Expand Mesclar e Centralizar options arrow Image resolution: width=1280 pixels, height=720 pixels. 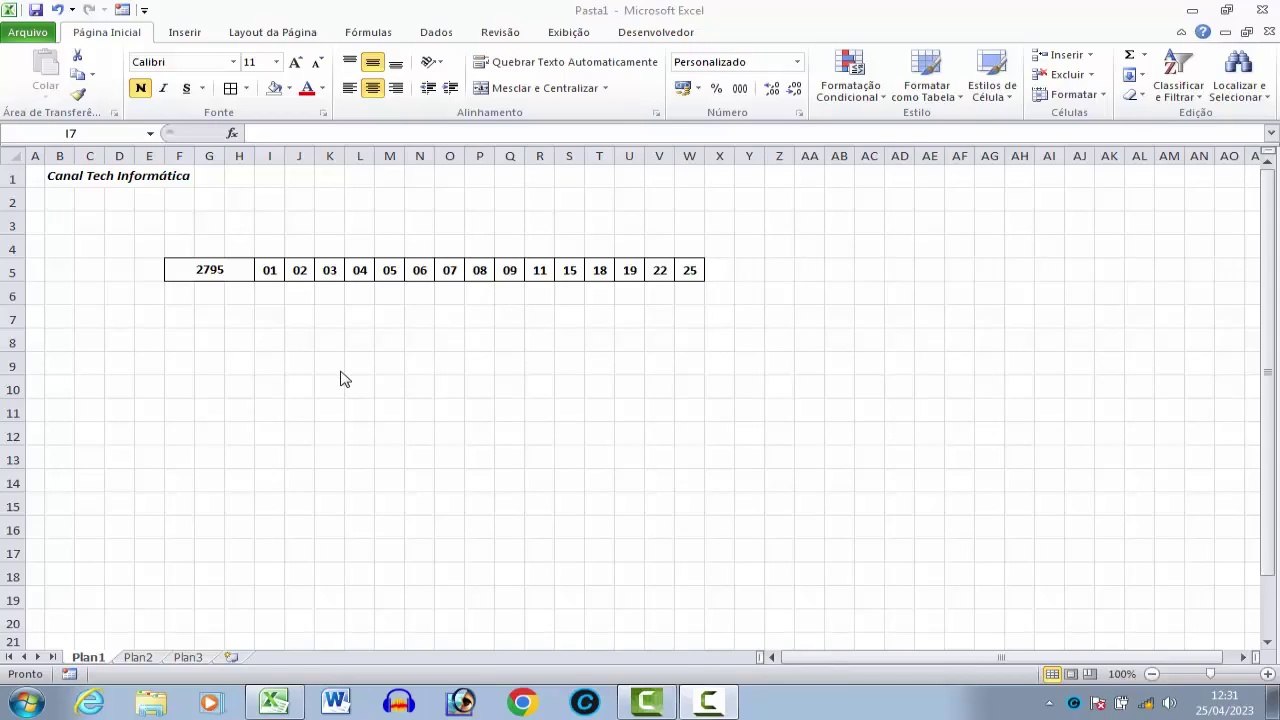point(605,88)
